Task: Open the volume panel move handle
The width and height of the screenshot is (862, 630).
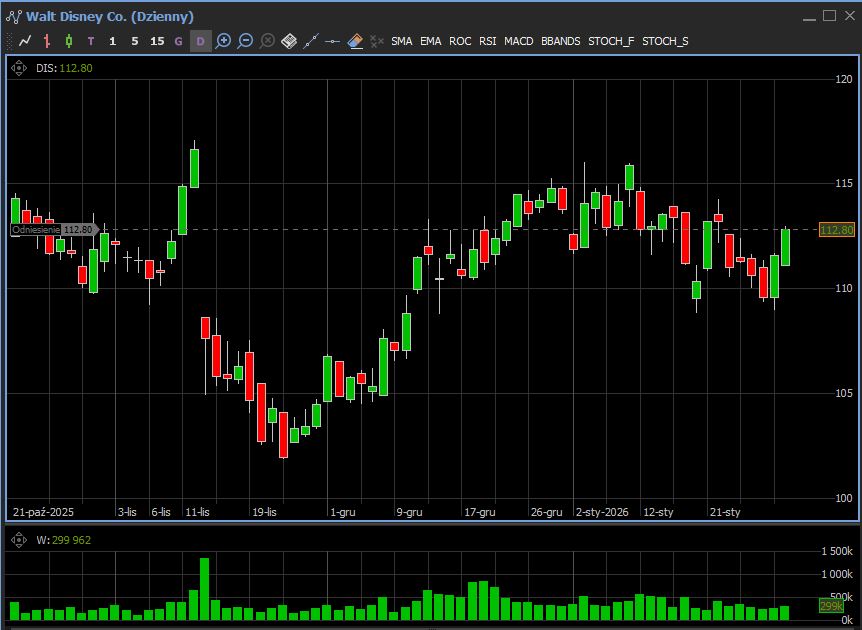Action: point(19,540)
